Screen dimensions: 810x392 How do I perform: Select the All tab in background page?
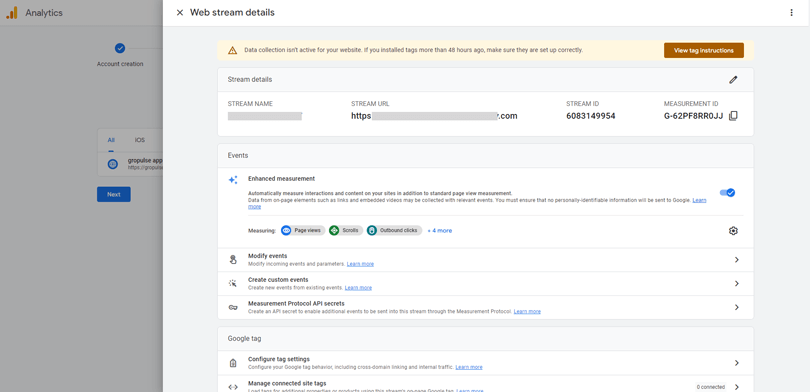(111, 140)
